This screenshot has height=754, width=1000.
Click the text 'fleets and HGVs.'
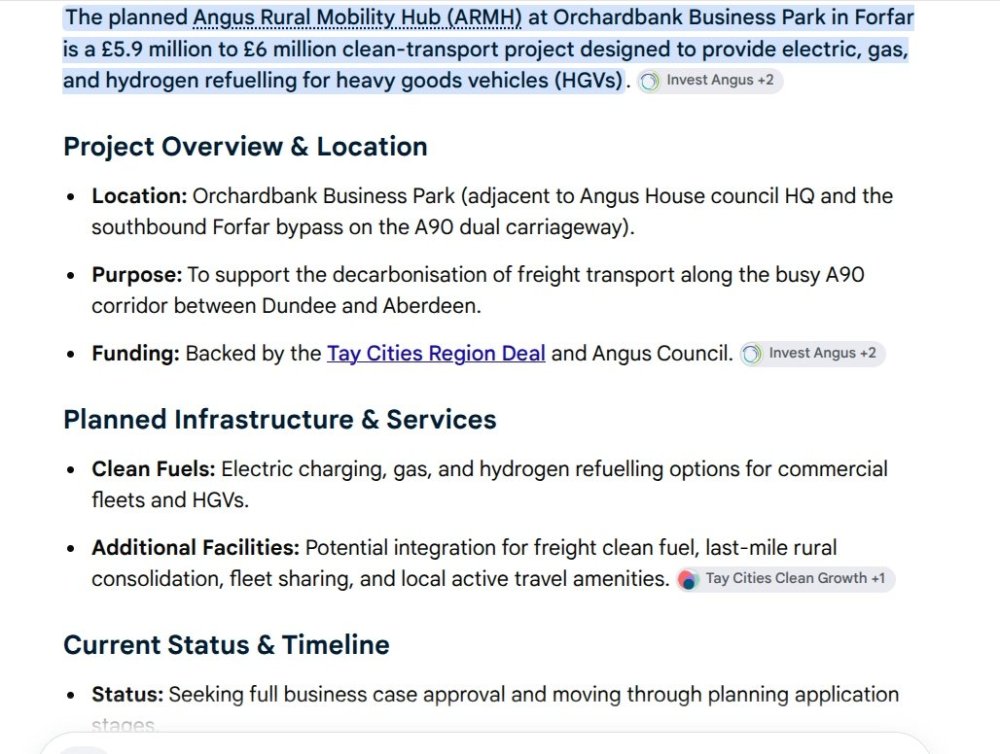click(x=170, y=500)
